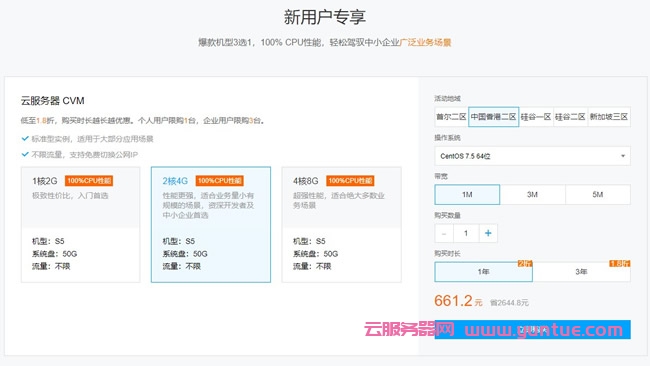
Task: Increase purchase quantity with plus button
Action: point(488,233)
